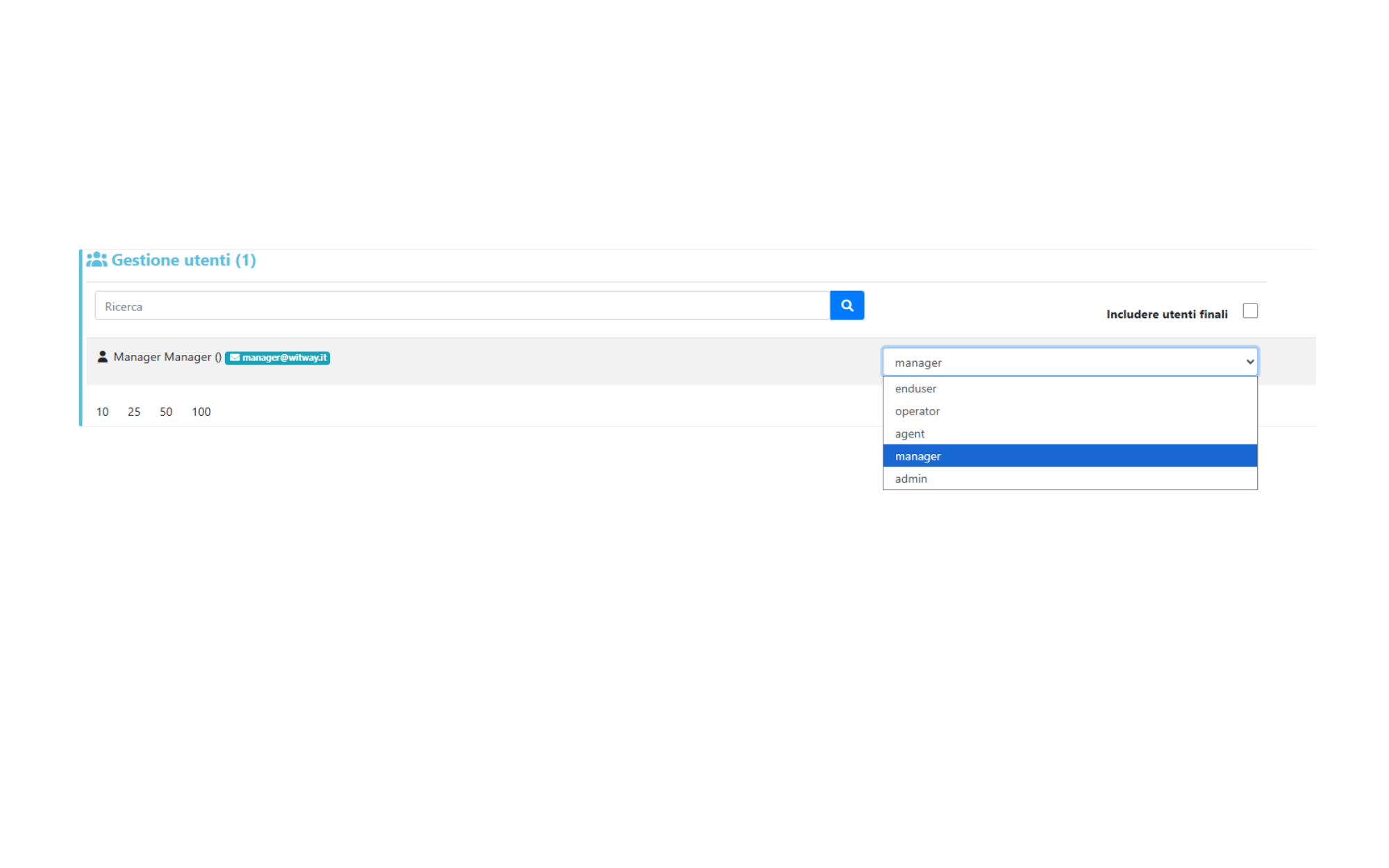Click the Gestione utenti (1) heading
The image size is (1389, 868).
183,260
